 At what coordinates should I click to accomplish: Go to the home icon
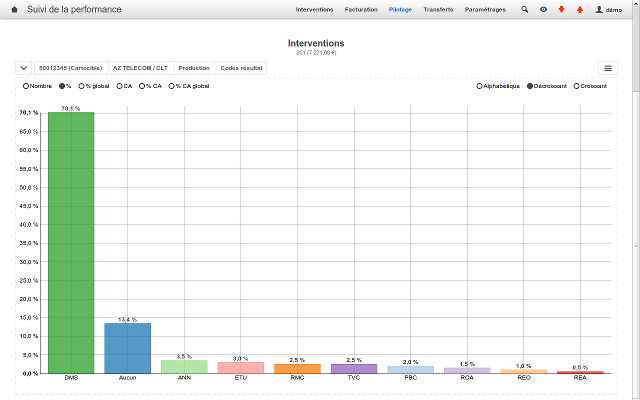pyautogui.click(x=14, y=9)
